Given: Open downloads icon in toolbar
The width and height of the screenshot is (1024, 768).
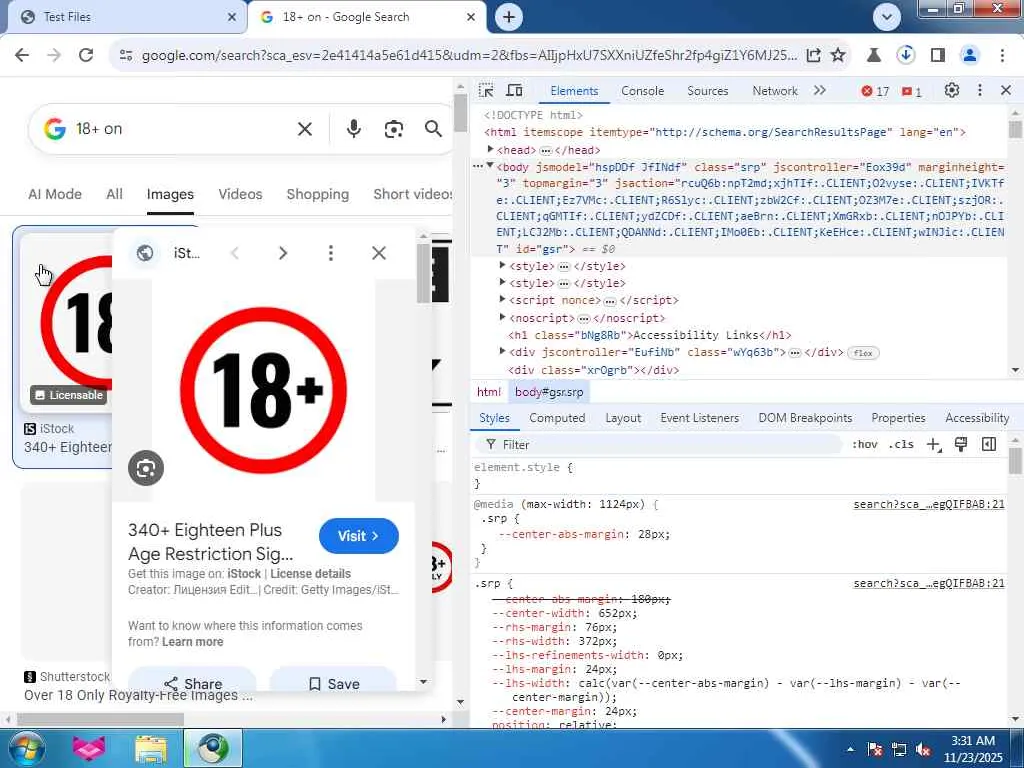Looking at the screenshot, I should pyautogui.click(x=906, y=55).
